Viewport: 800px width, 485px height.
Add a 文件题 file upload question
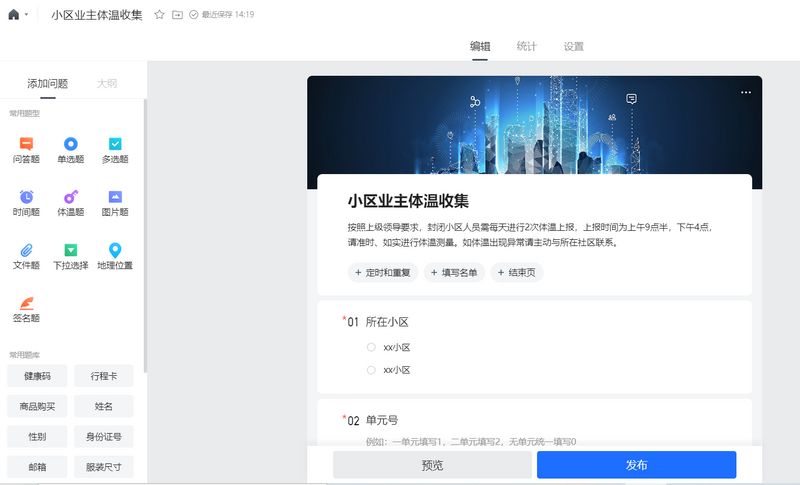click(26, 256)
